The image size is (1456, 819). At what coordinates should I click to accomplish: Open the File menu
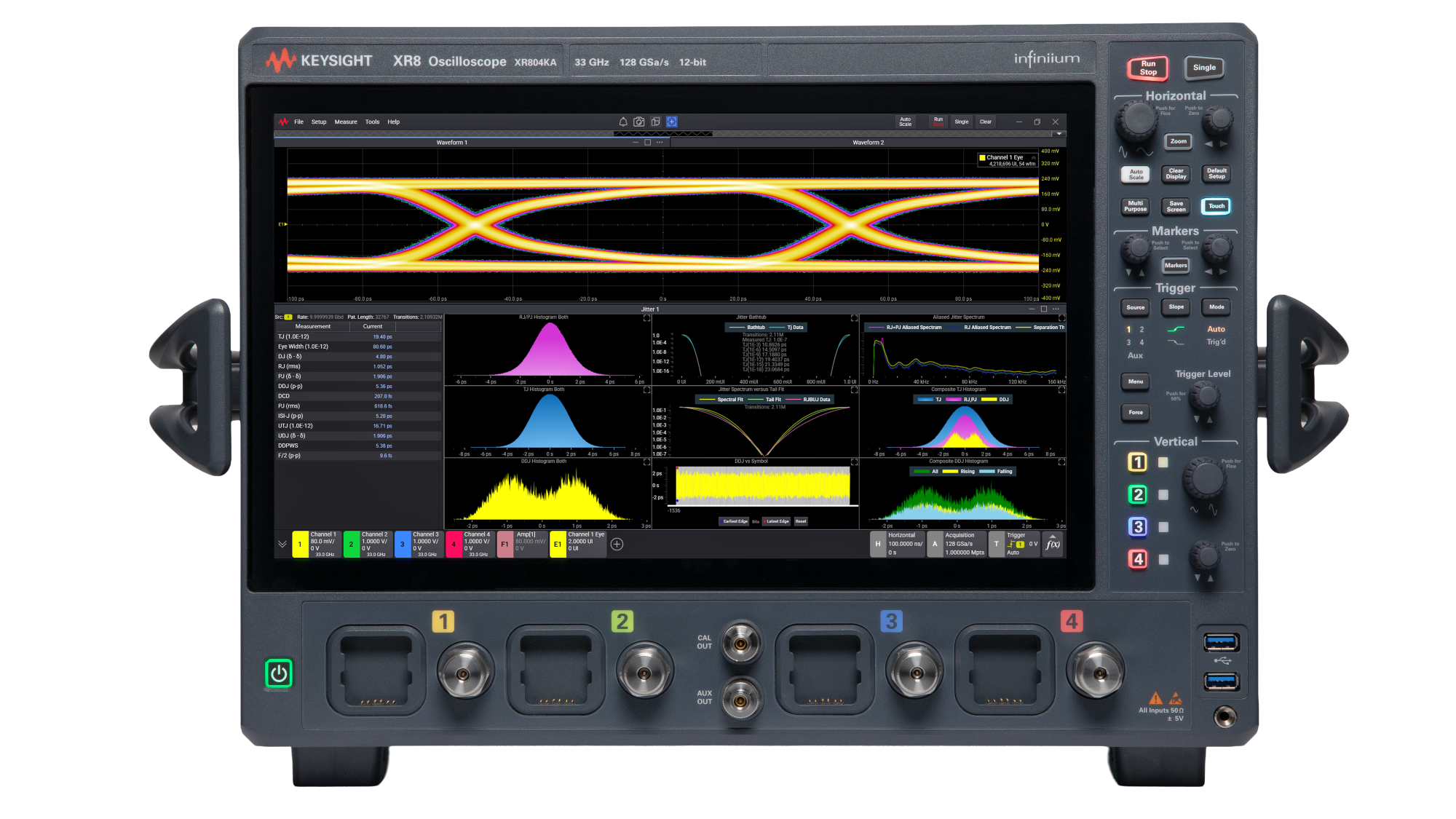pos(298,122)
